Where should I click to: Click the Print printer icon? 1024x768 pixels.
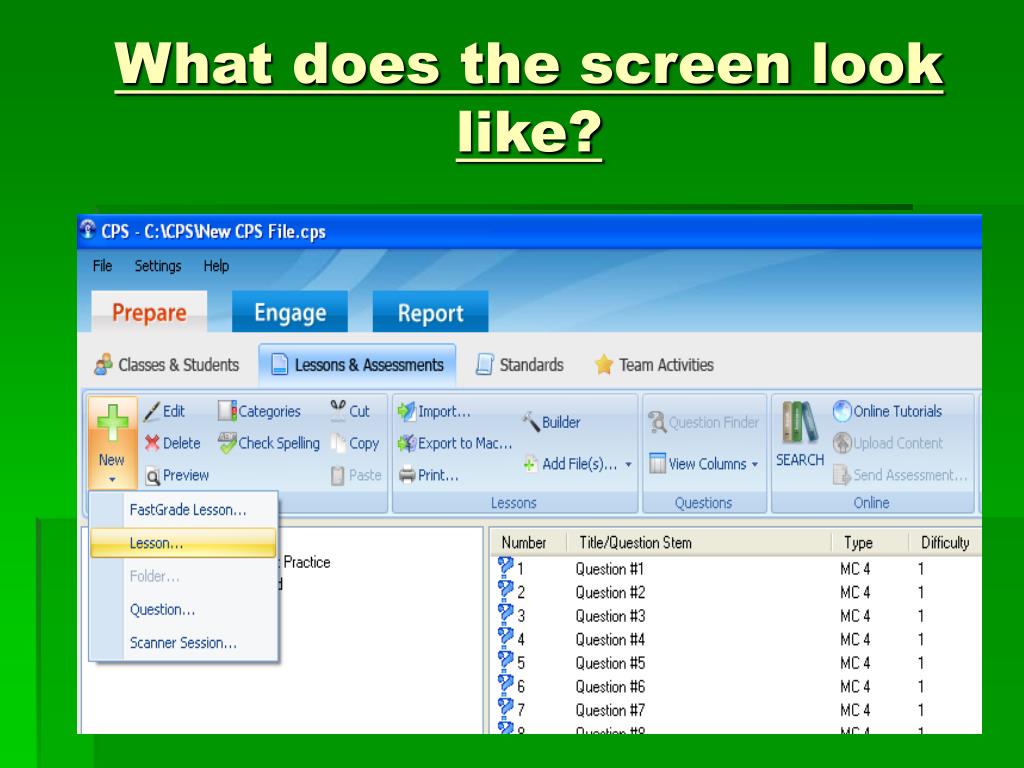point(407,475)
